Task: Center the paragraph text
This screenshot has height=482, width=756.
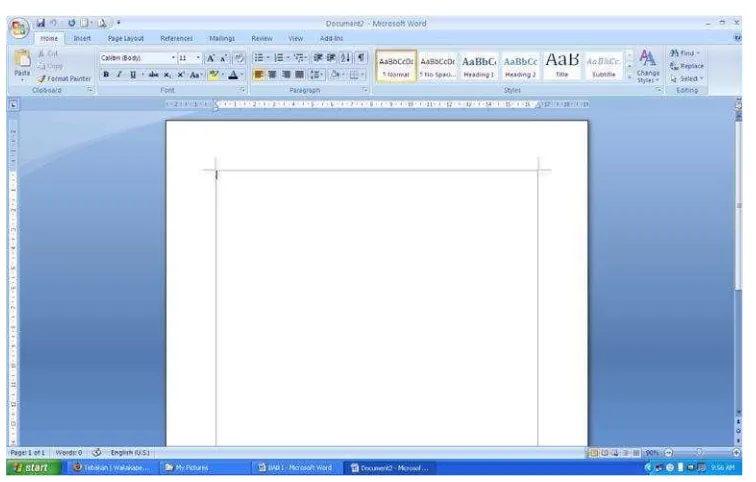Action: [272, 75]
